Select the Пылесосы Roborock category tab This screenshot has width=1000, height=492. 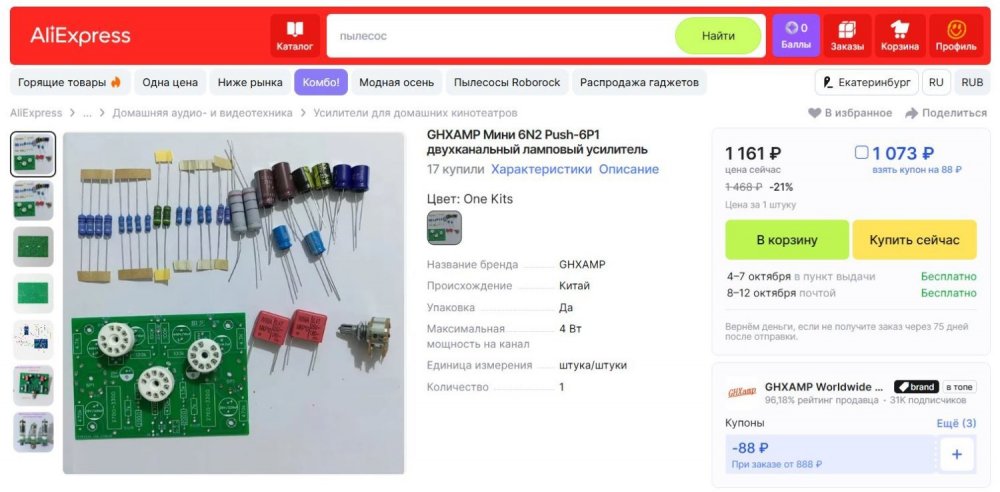pyautogui.click(x=507, y=82)
